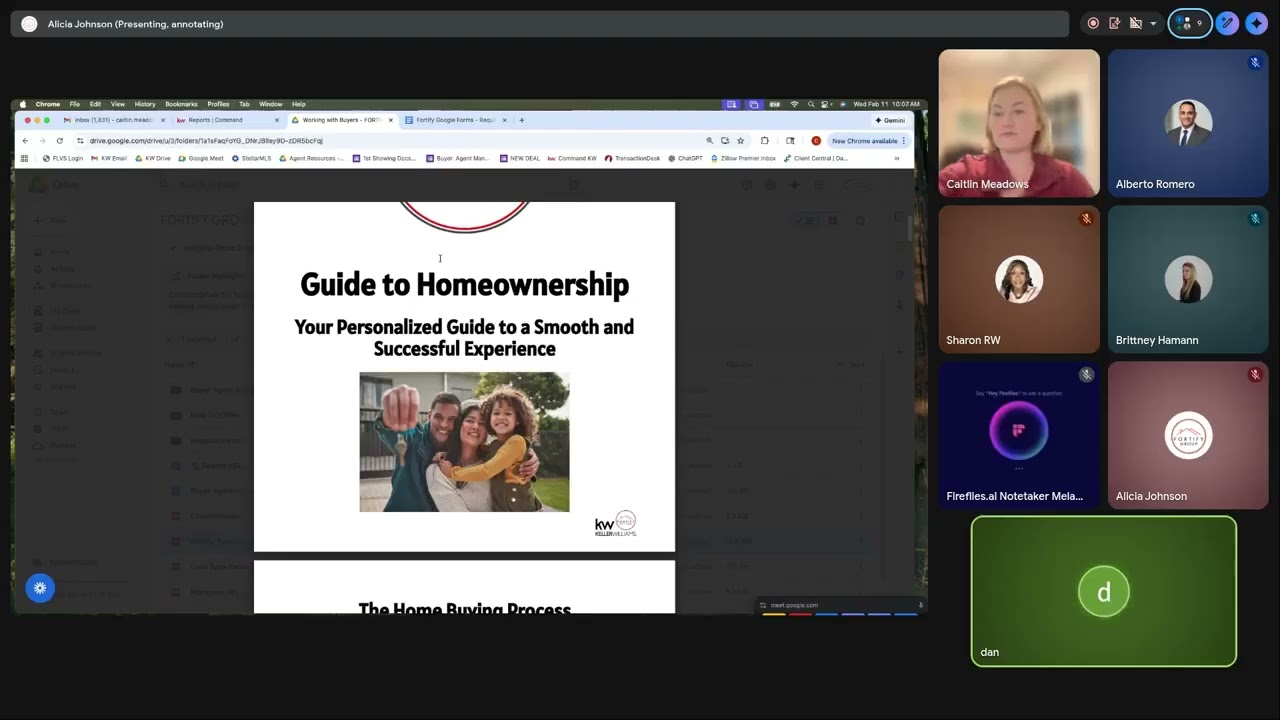Open the participants panel showing 9 people
1280x720 pixels.
click(1190, 23)
